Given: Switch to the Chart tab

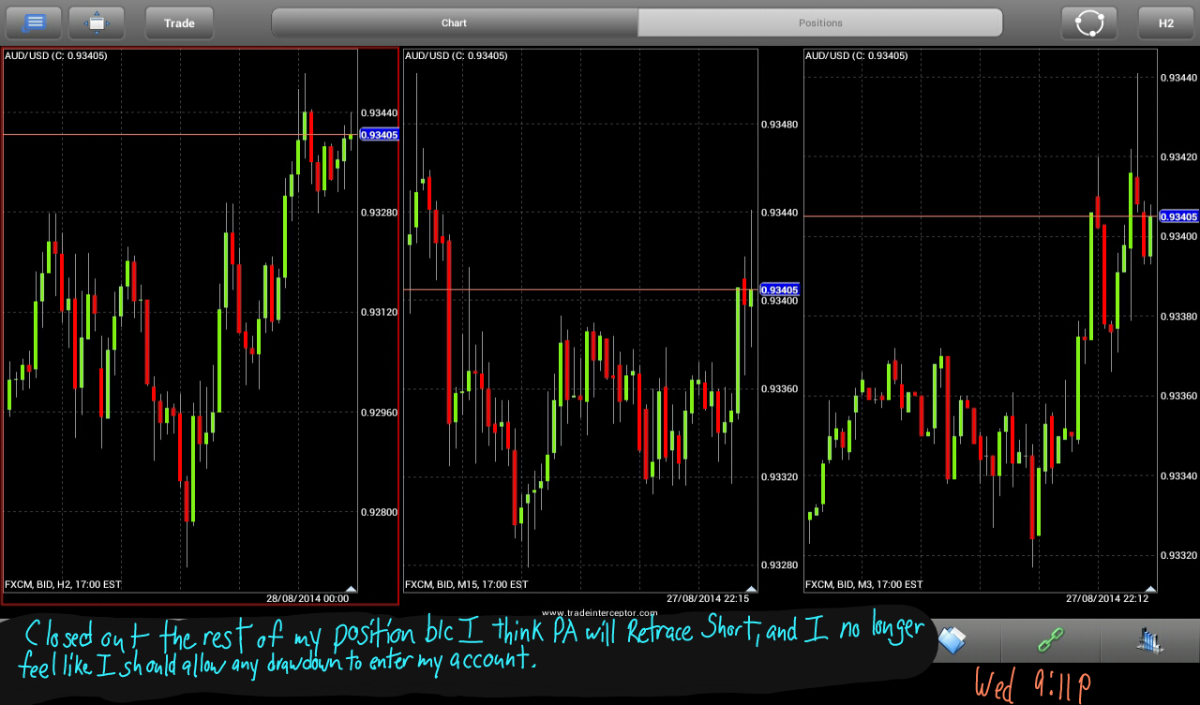Looking at the screenshot, I should click(x=455, y=22).
